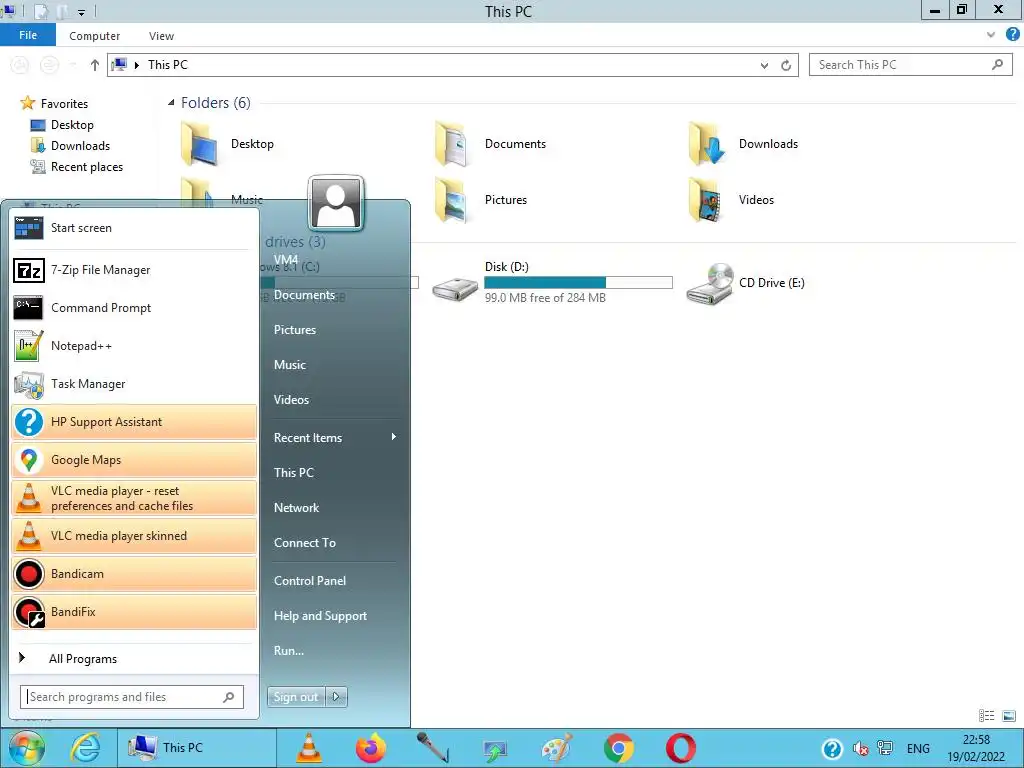Image resolution: width=1024 pixels, height=768 pixels.
Task: Focus Search programs and files box
Action: (x=132, y=697)
